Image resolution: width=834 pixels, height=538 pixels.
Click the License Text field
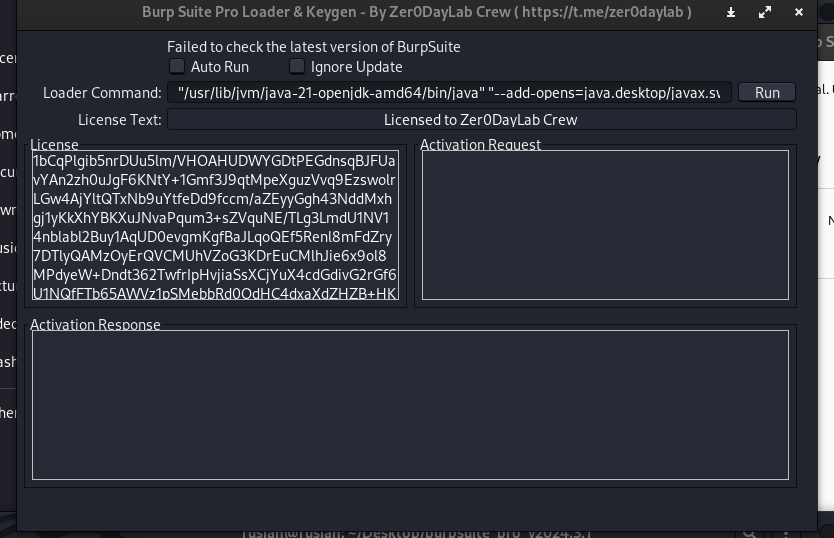click(482, 120)
